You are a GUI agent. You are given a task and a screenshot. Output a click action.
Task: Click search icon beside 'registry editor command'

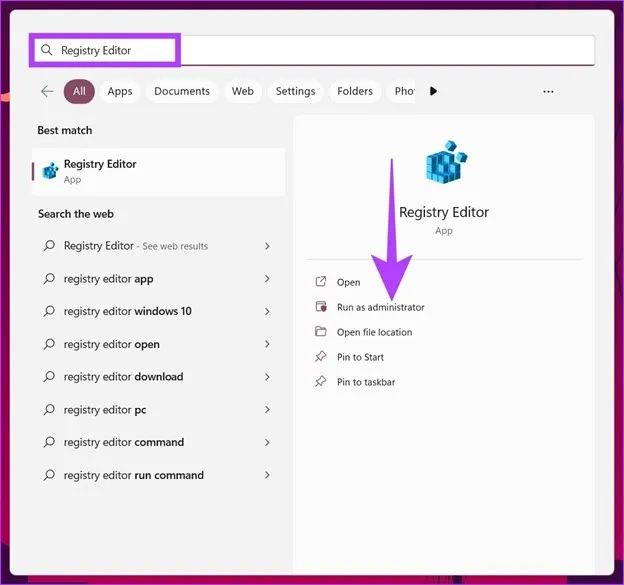point(49,442)
